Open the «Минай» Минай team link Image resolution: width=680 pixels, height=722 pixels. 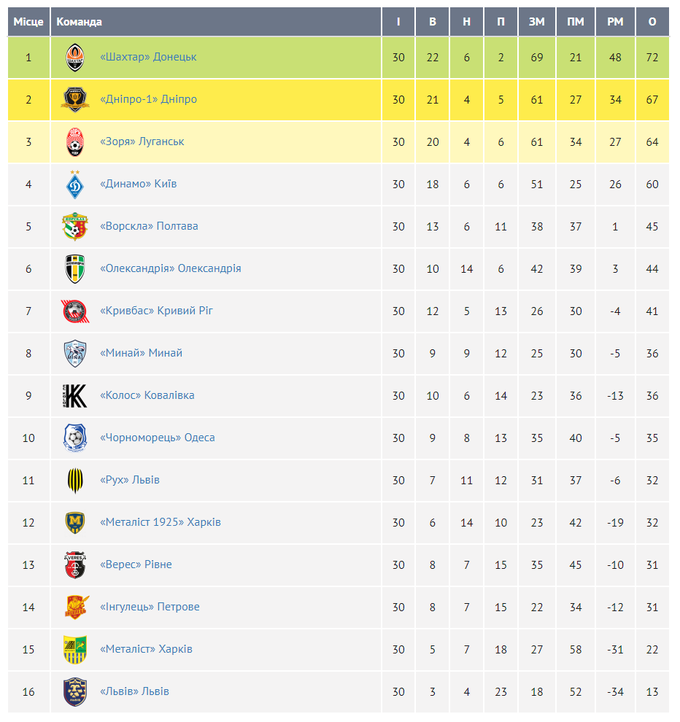click(141, 353)
